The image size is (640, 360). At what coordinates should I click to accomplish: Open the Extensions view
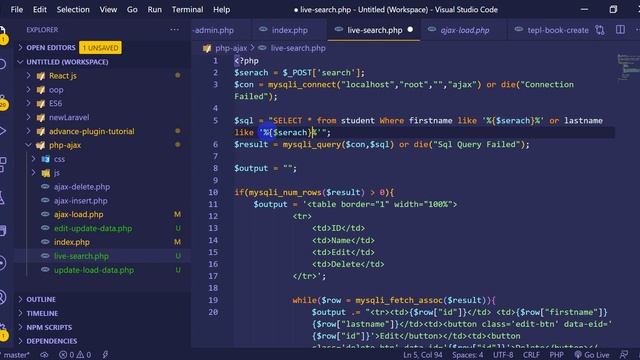2,164
